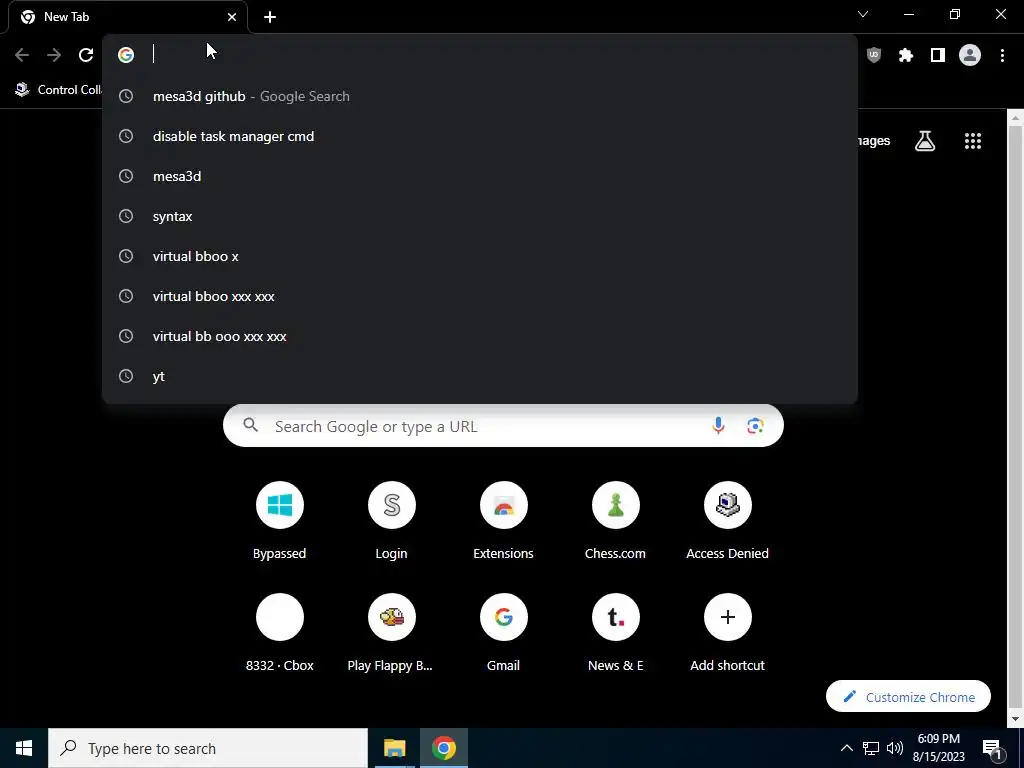Select suggestion 'virtual bboo xxx xxx'
This screenshot has height=768, width=1024.
[x=480, y=296]
